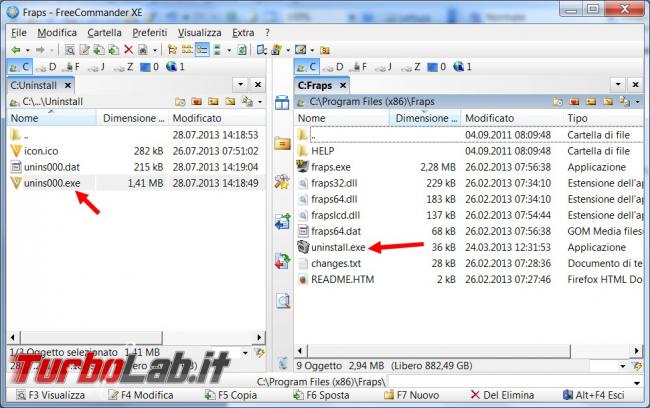Click the copy-to-other-panel icon in middle strip
Viewport: 650px width, 408px height.
(282, 221)
